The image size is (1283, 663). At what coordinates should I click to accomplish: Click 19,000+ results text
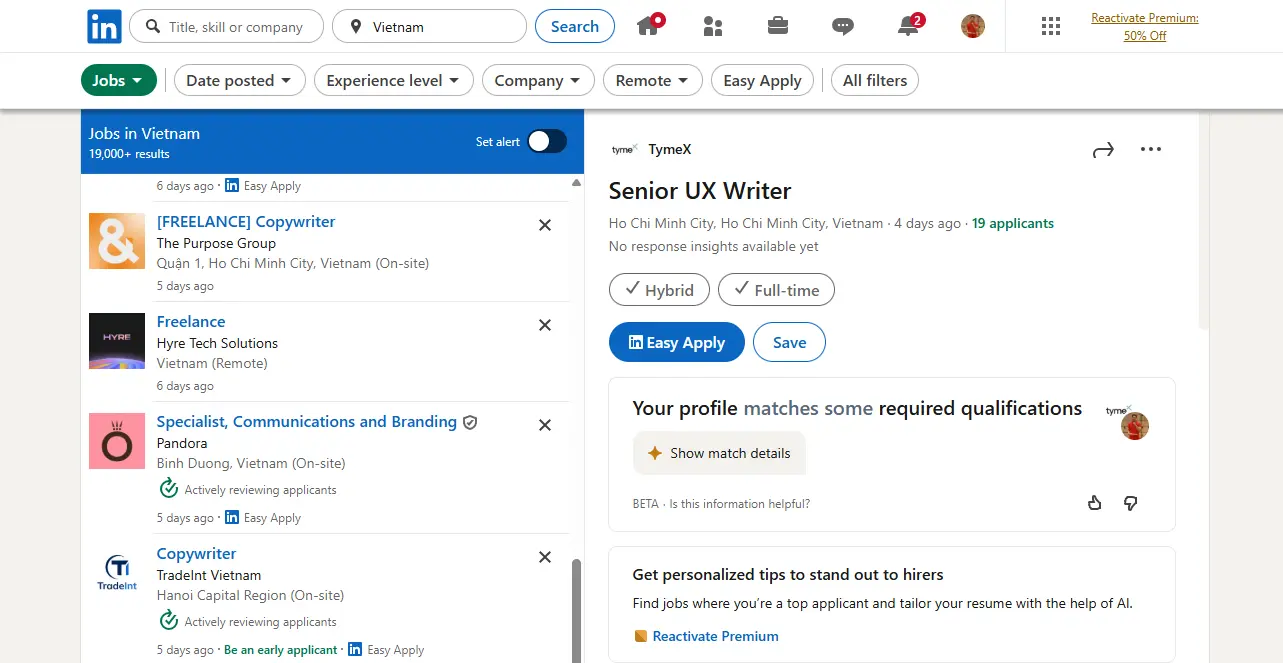tap(129, 154)
